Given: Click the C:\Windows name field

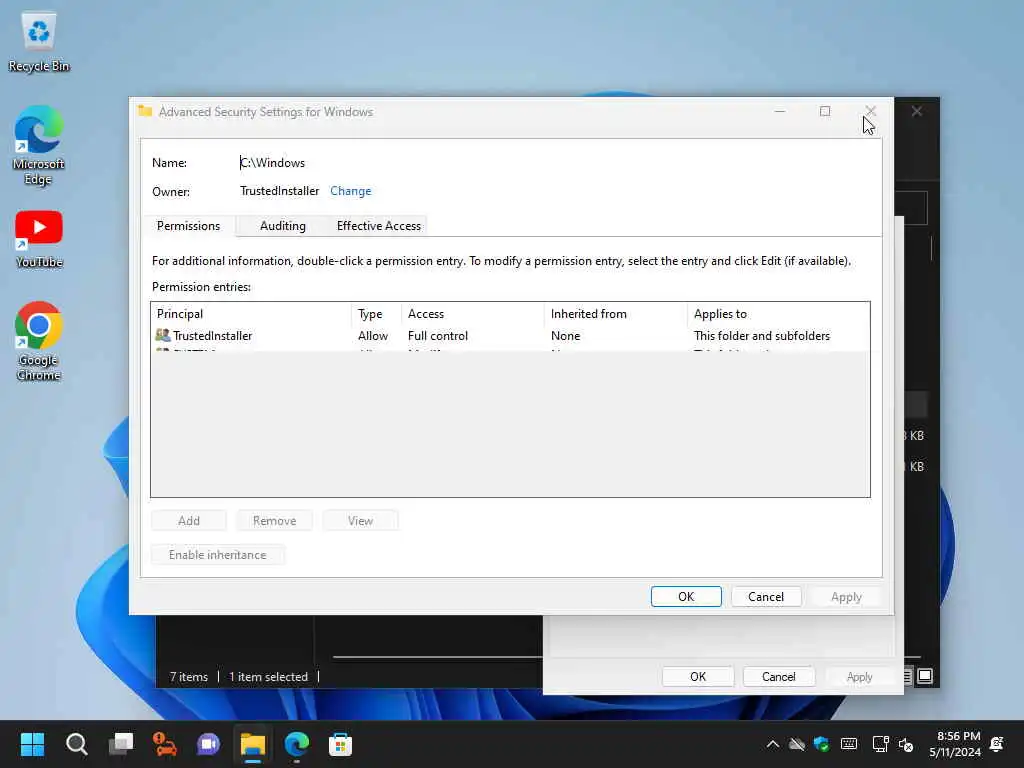Looking at the screenshot, I should click(272, 163).
